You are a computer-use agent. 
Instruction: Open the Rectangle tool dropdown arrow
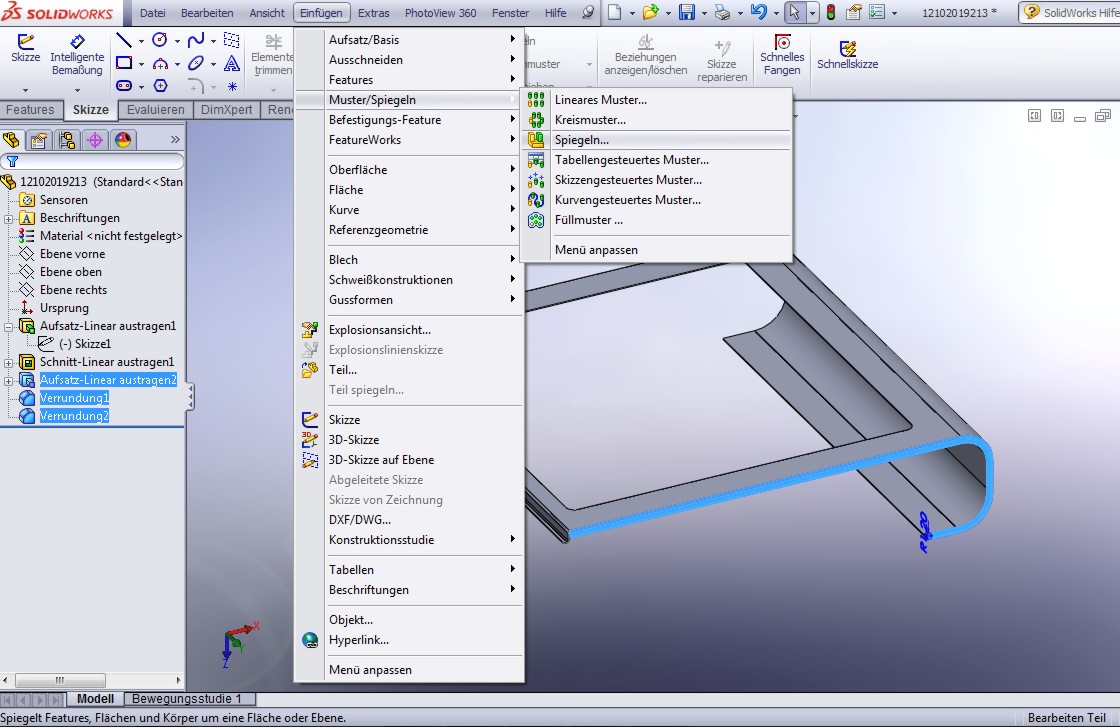tap(141, 64)
